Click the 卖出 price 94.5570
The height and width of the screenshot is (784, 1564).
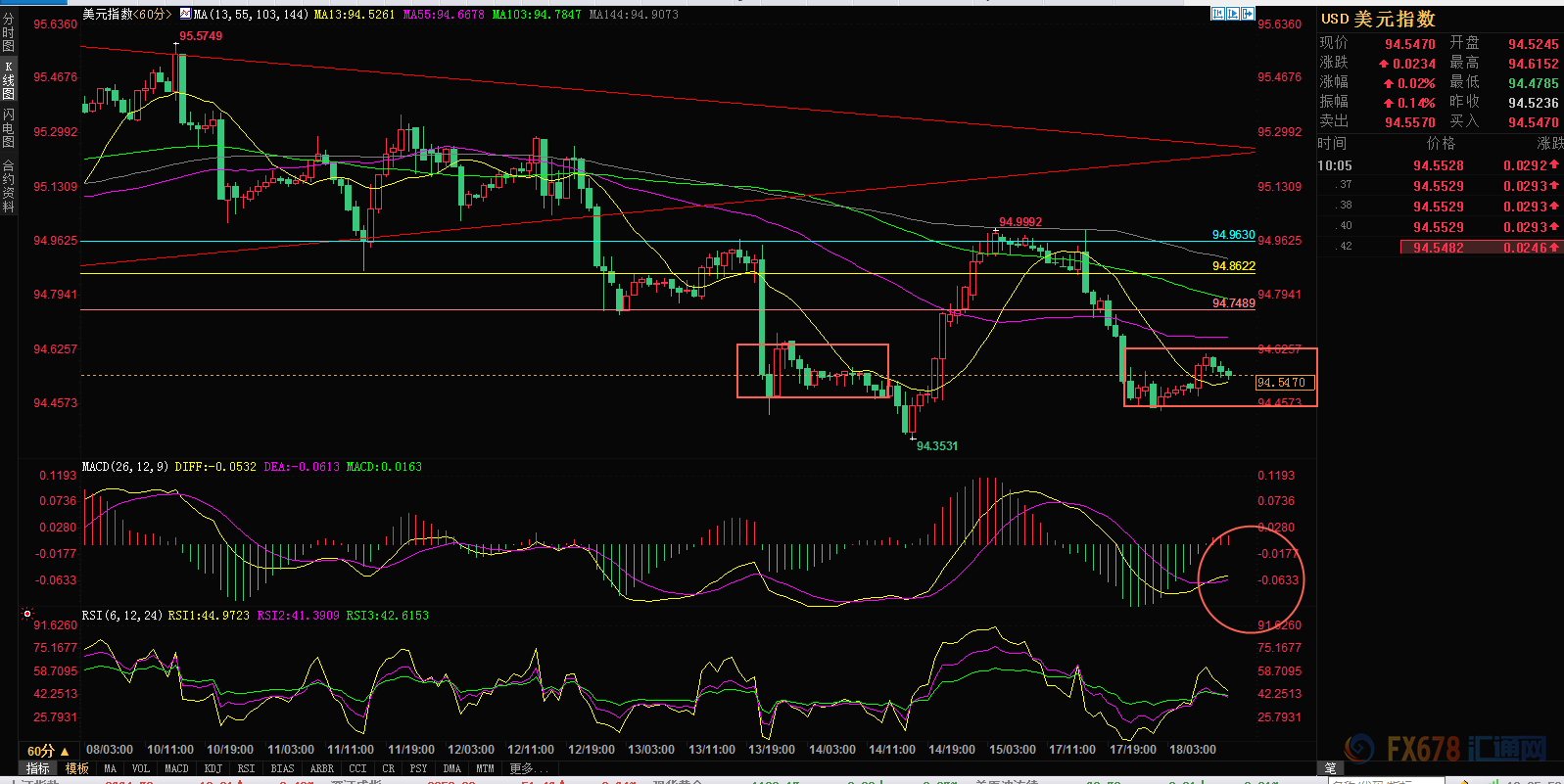1410,122
